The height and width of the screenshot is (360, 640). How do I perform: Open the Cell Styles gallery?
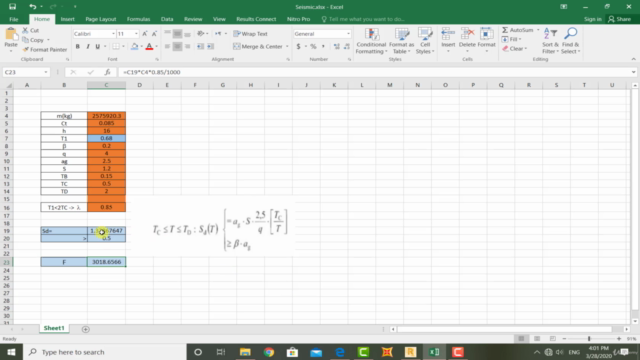425,41
